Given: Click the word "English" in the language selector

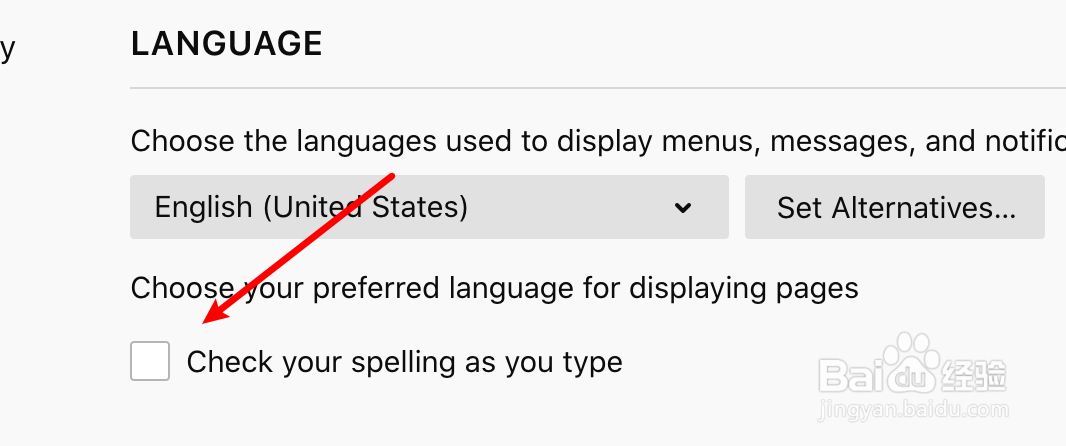Looking at the screenshot, I should click(x=202, y=208).
